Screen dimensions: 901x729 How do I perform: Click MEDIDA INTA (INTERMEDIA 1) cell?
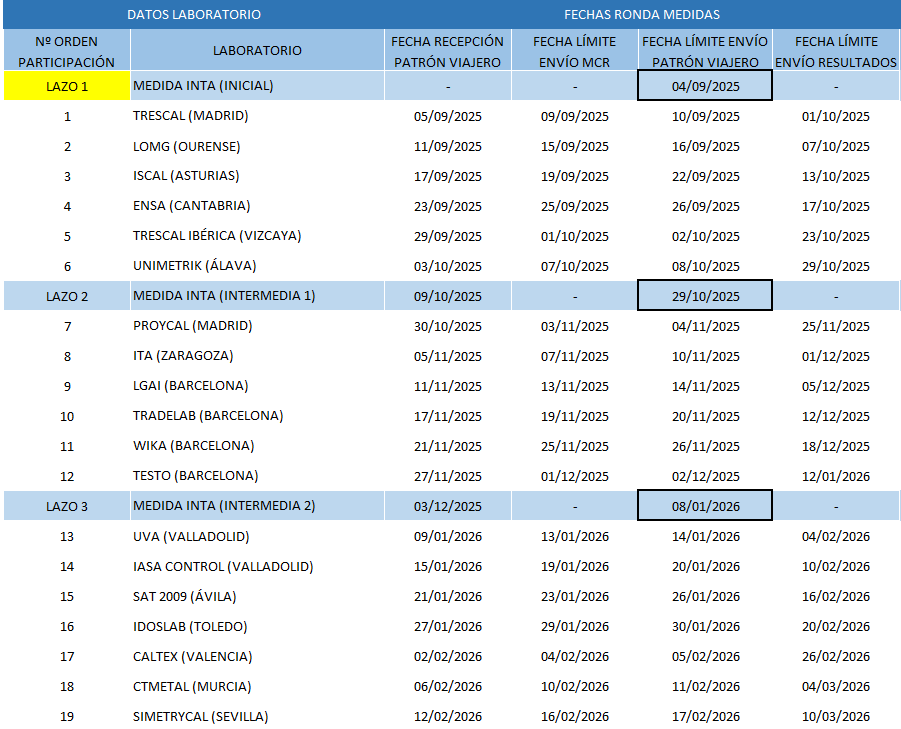click(257, 296)
